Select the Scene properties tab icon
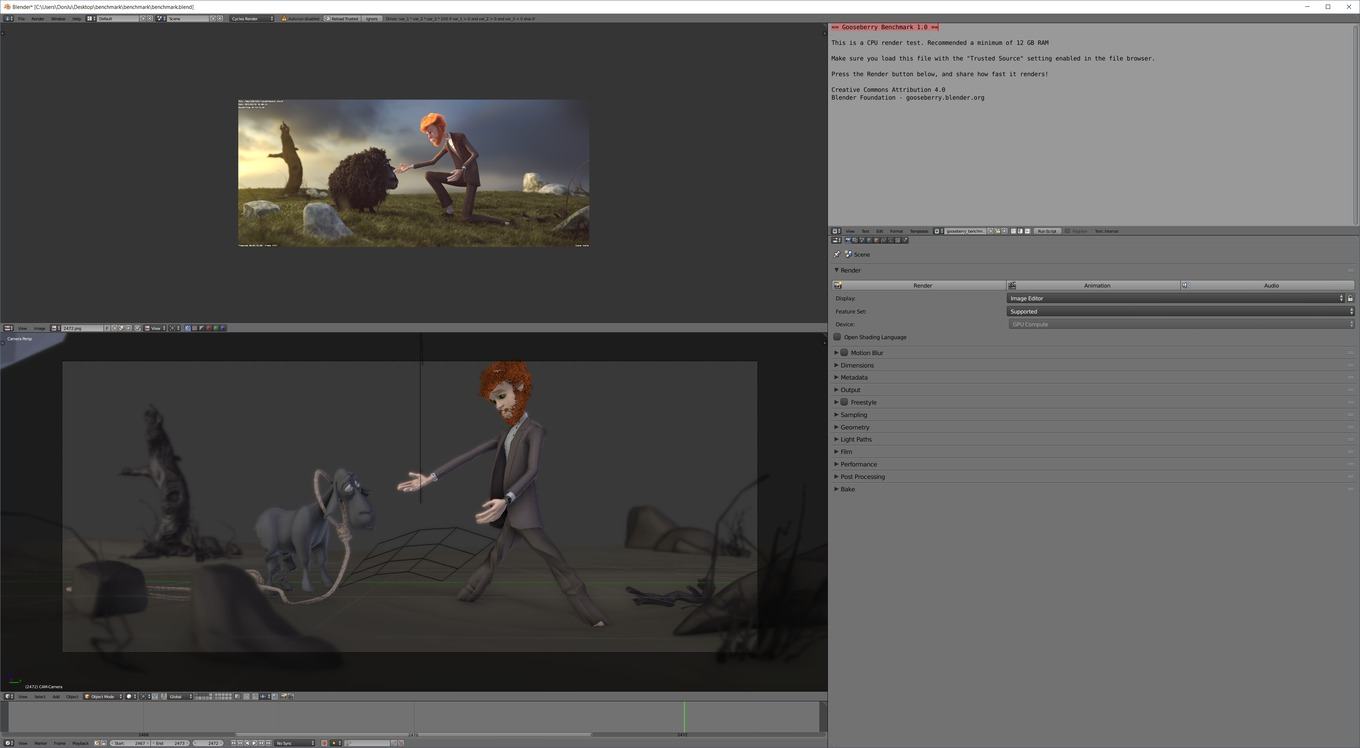 pos(862,240)
